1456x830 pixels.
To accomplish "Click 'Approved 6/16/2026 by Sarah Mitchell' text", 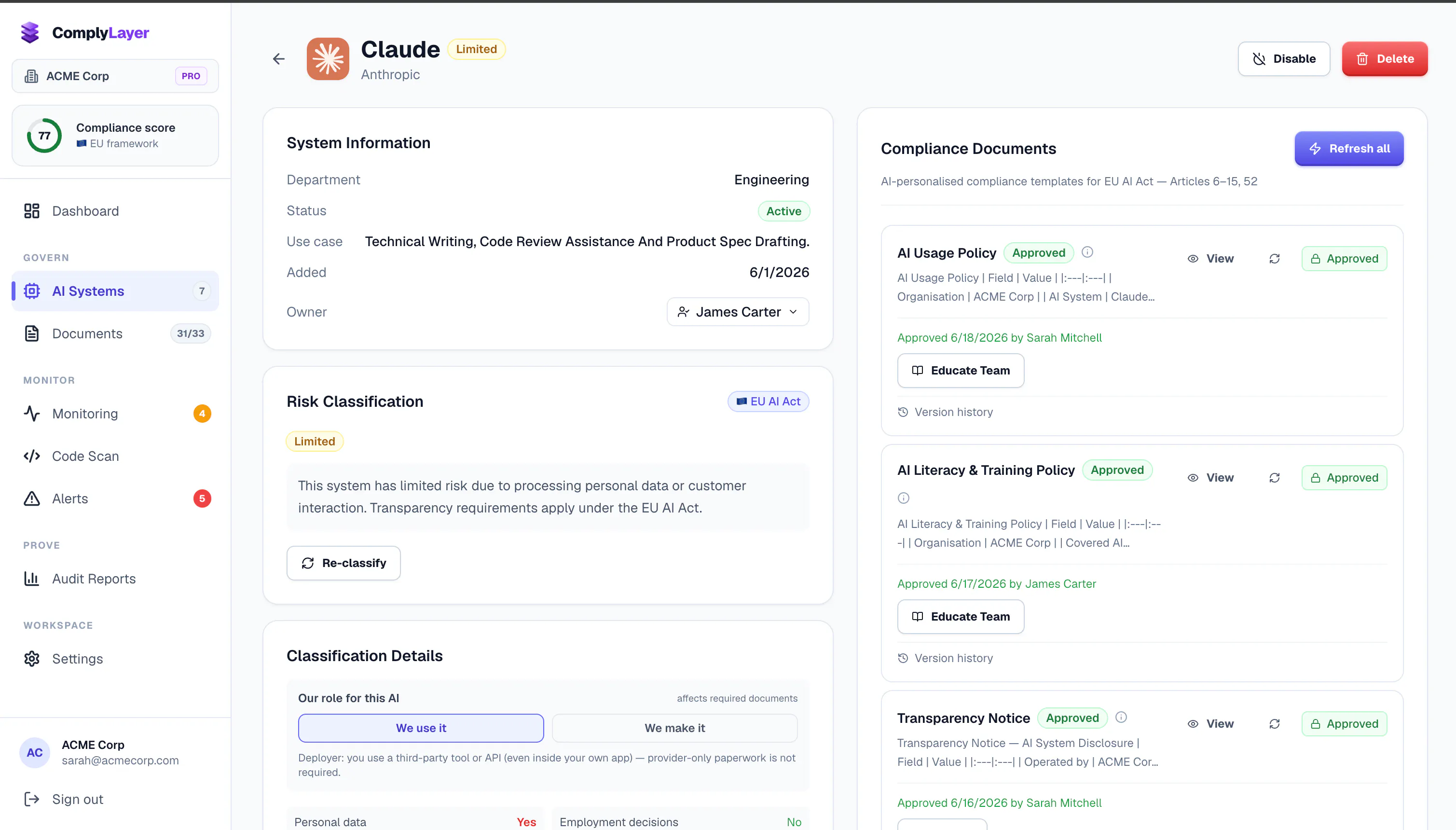I will (999, 803).
